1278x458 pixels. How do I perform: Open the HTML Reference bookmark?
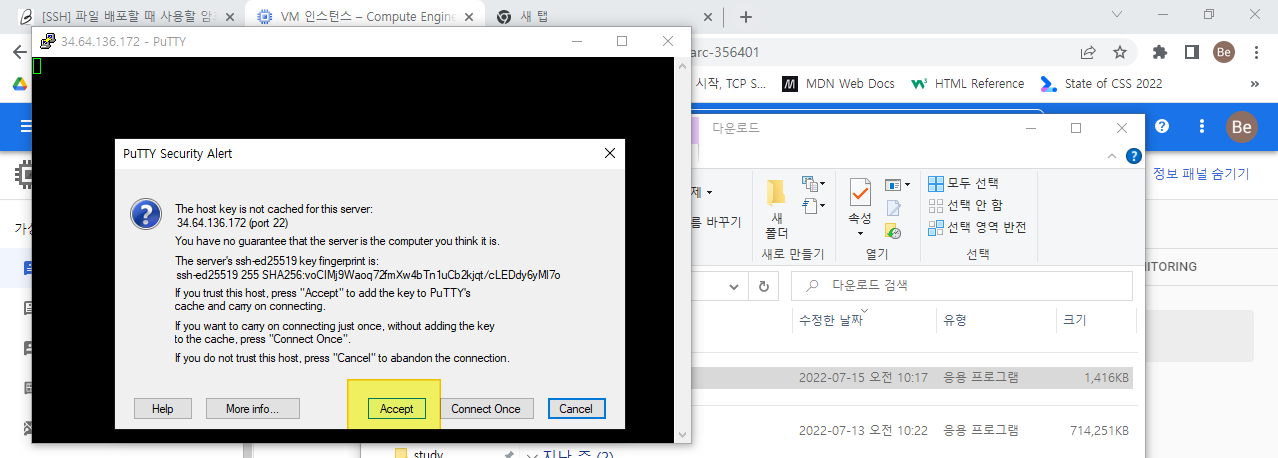coord(967,84)
